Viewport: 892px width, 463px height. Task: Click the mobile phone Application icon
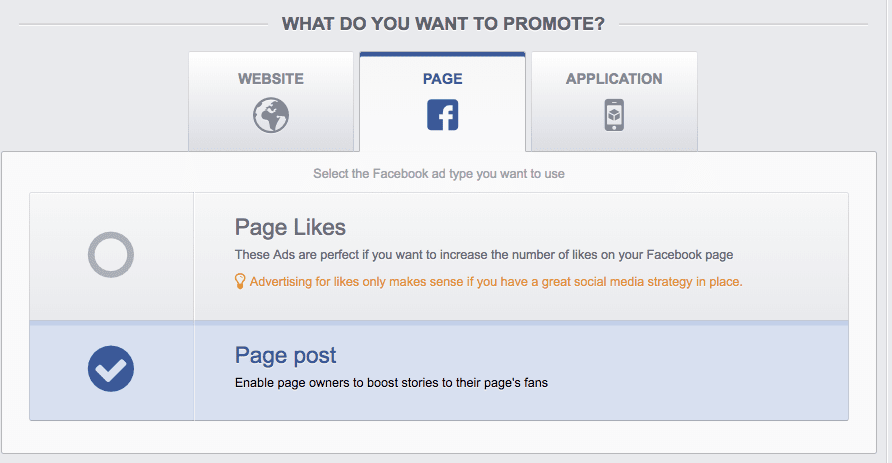point(613,115)
